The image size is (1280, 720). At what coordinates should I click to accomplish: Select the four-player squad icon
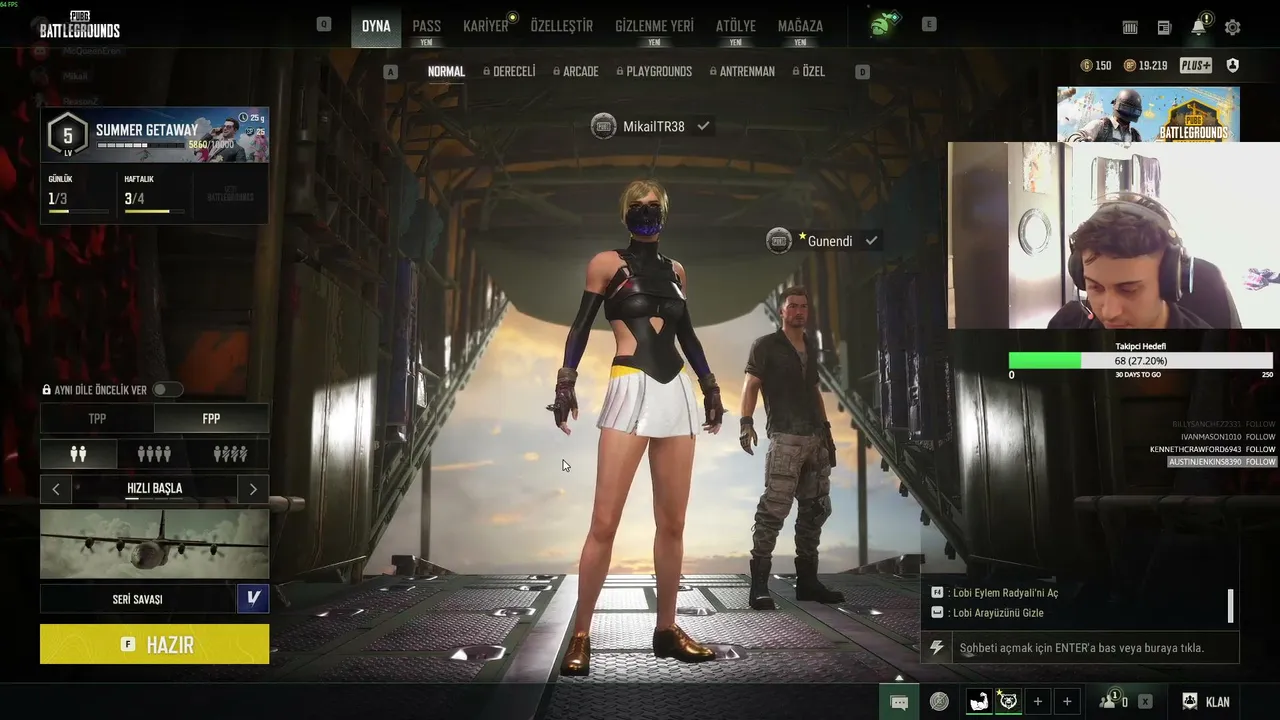154,454
